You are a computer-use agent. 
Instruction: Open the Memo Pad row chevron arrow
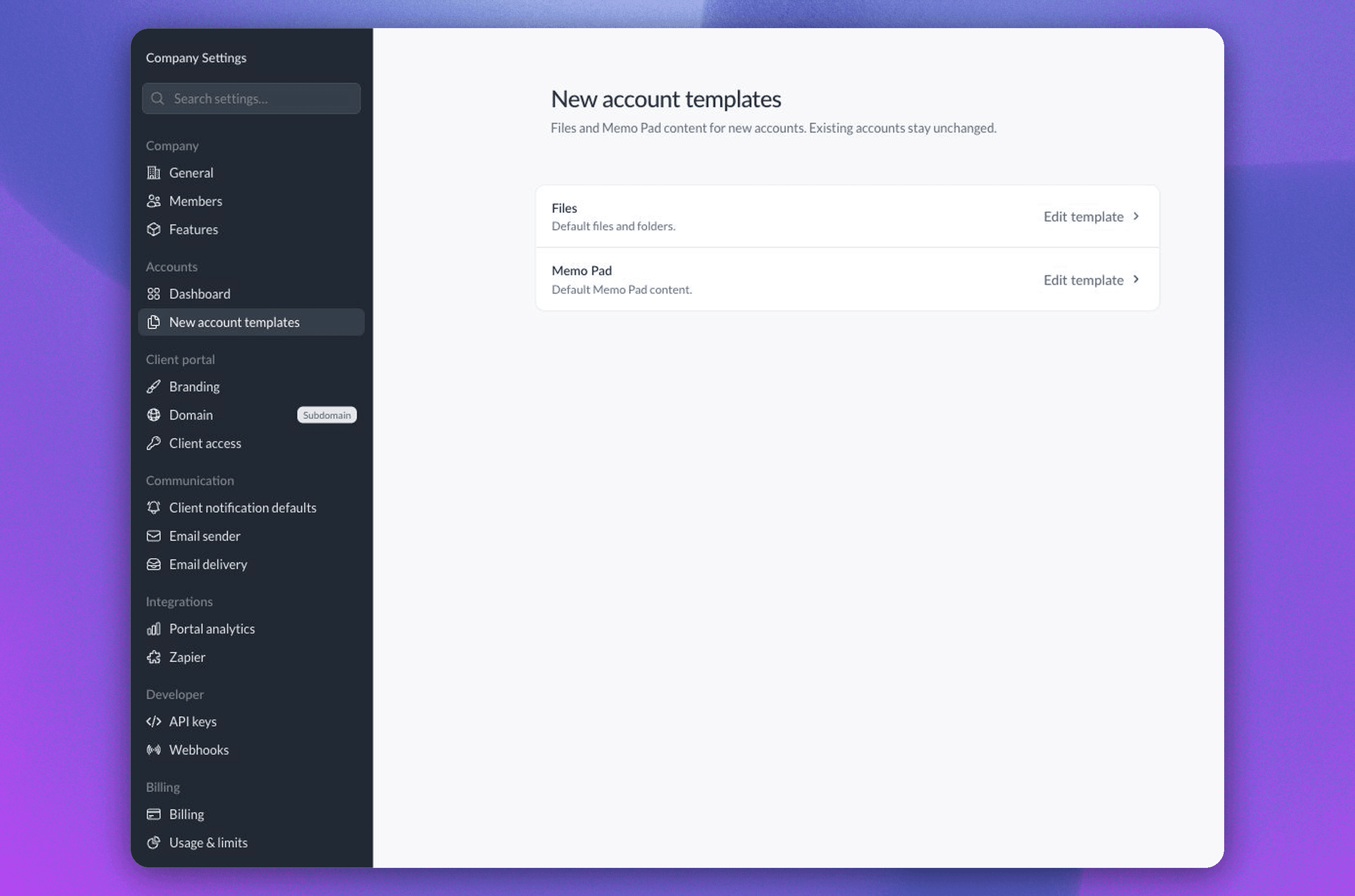pyautogui.click(x=1136, y=279)
